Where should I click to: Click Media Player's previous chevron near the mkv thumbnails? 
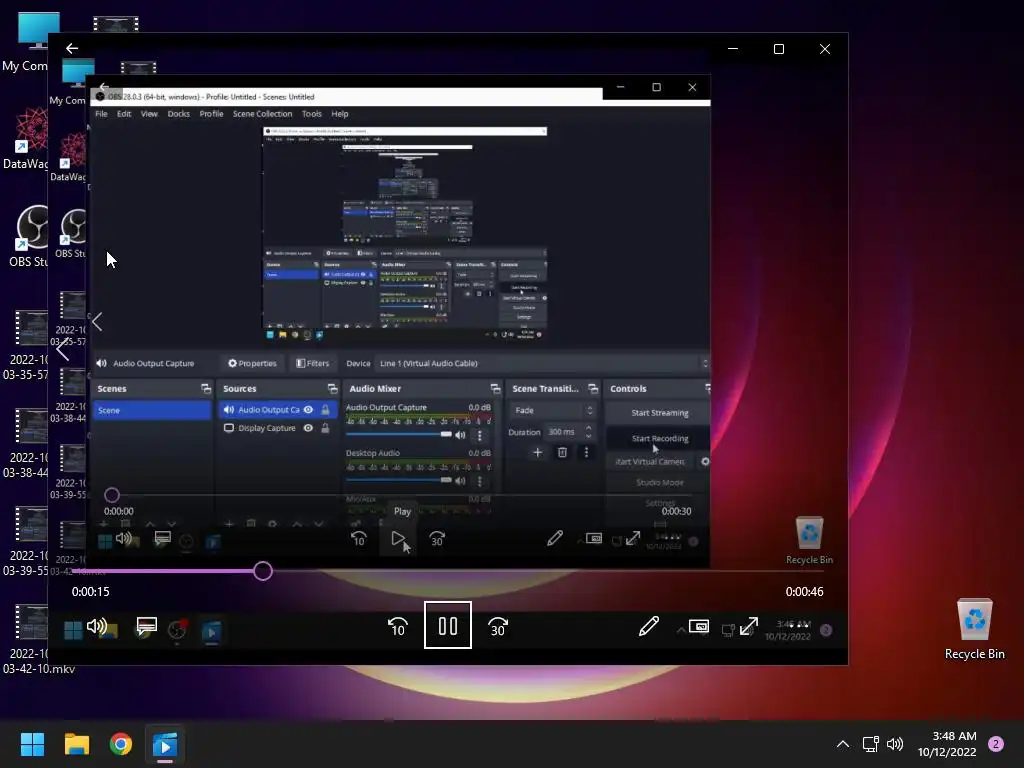63,350
